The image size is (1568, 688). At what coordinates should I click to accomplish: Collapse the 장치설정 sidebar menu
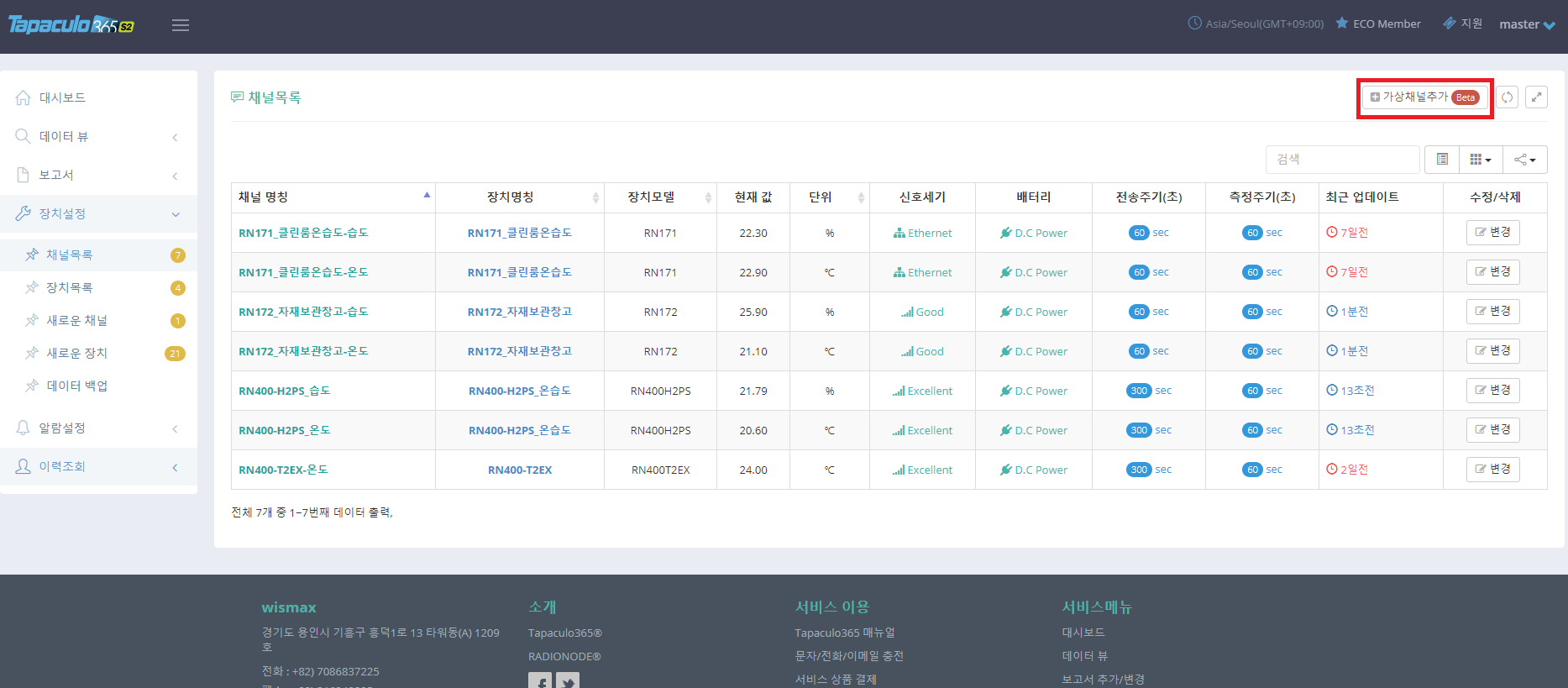pyautogui.click(x=98, y=213)
